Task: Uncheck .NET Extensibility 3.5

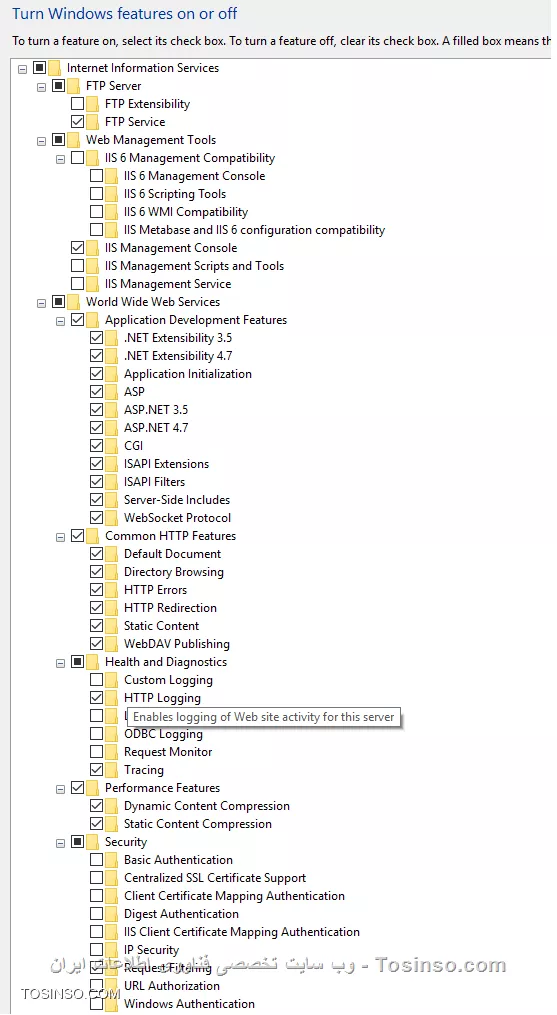Action: (x=96, y=338)
